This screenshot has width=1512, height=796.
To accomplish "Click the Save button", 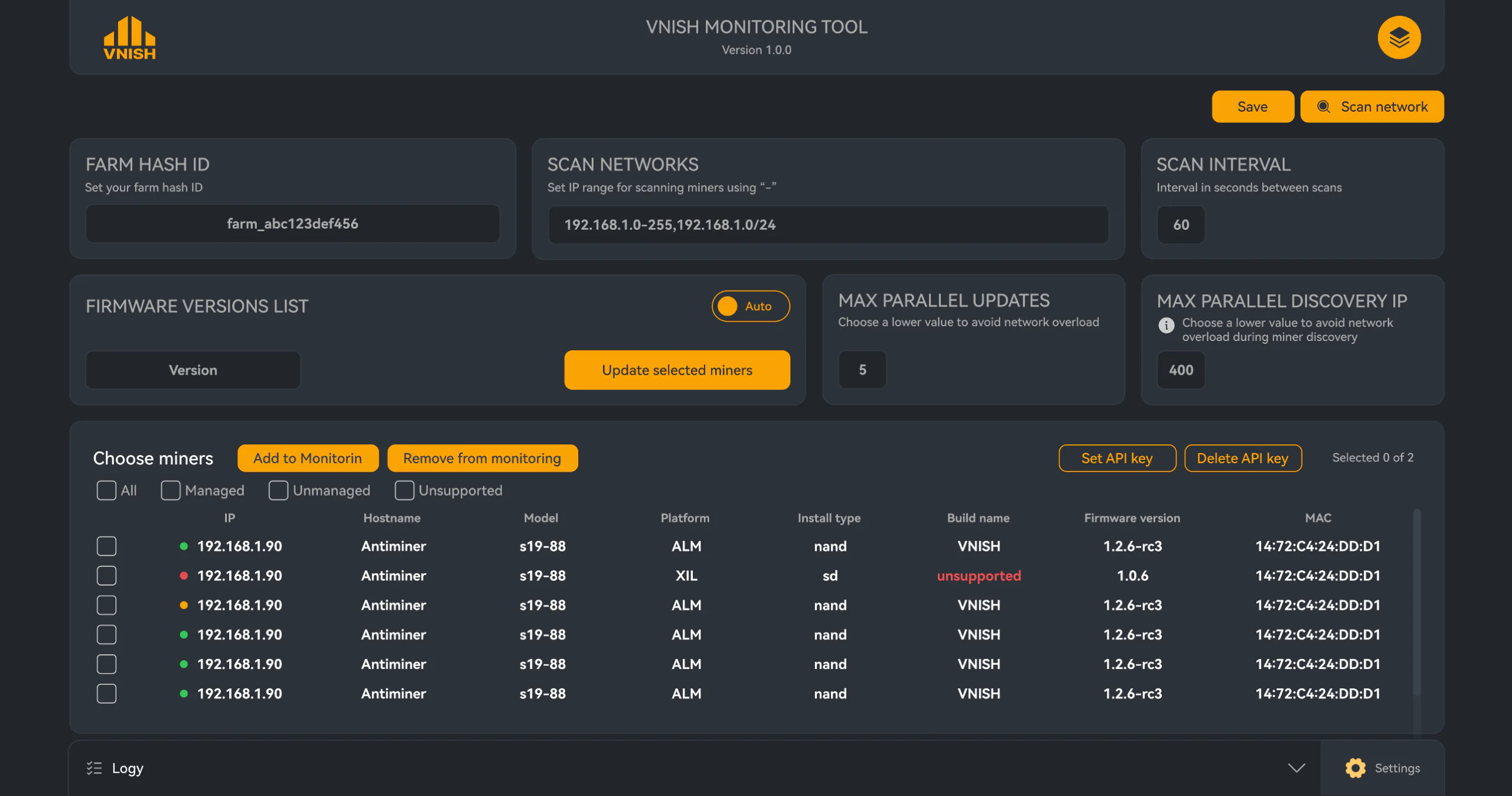I will click(x=1252, y=106).
